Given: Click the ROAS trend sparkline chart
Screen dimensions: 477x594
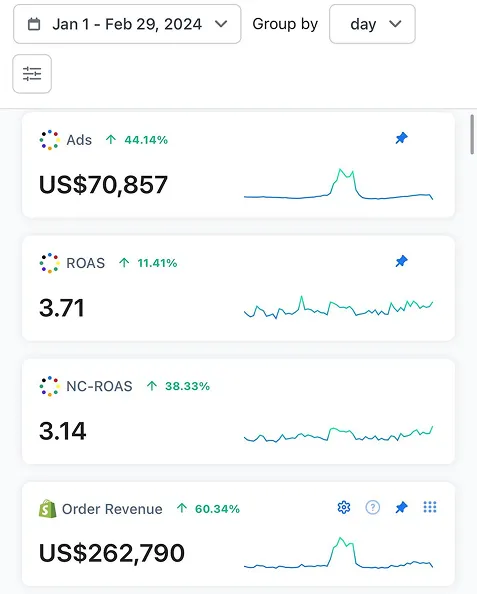Looking at the screenshot, I should 338,307.
